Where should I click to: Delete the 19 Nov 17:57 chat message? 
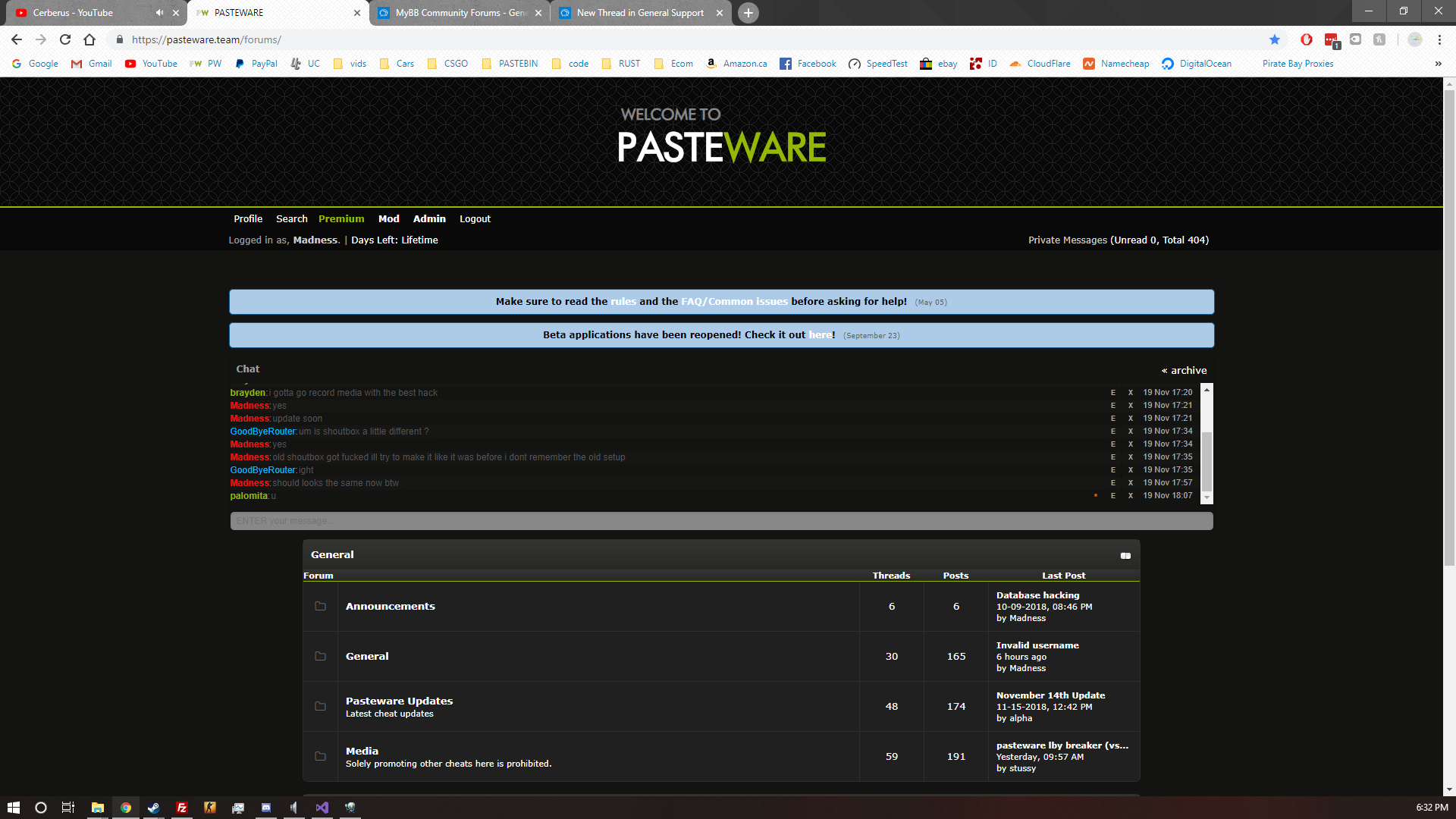point(1131,483)
